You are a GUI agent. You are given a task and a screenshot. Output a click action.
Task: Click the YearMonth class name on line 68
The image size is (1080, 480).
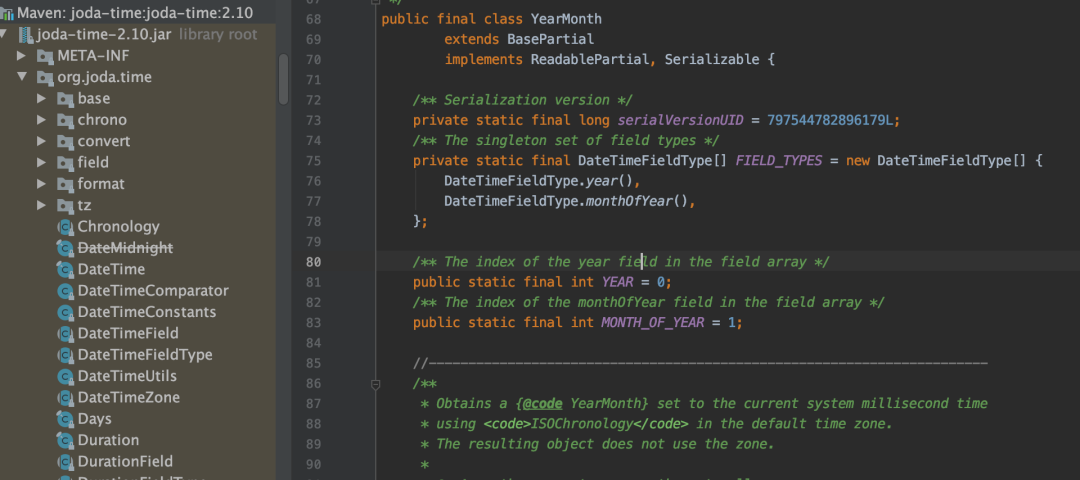pyautogui.click(x=566, y=19)
